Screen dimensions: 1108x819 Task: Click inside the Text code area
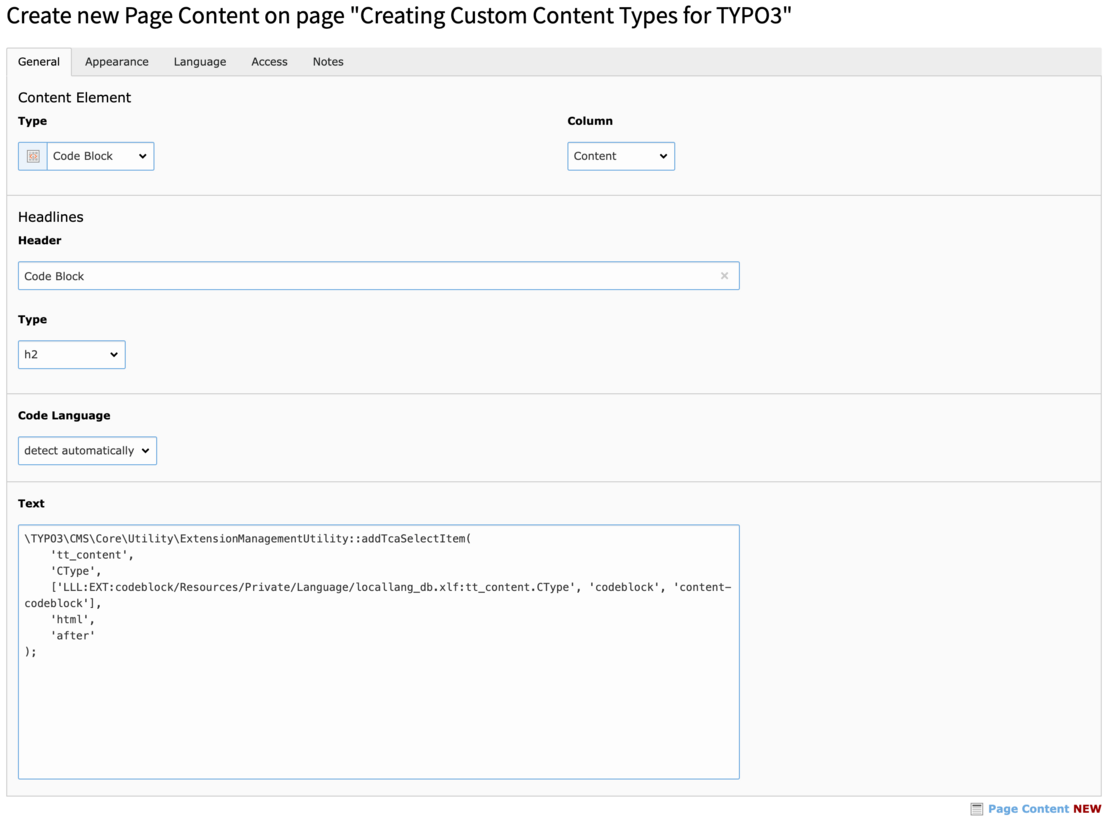(378, 650)
